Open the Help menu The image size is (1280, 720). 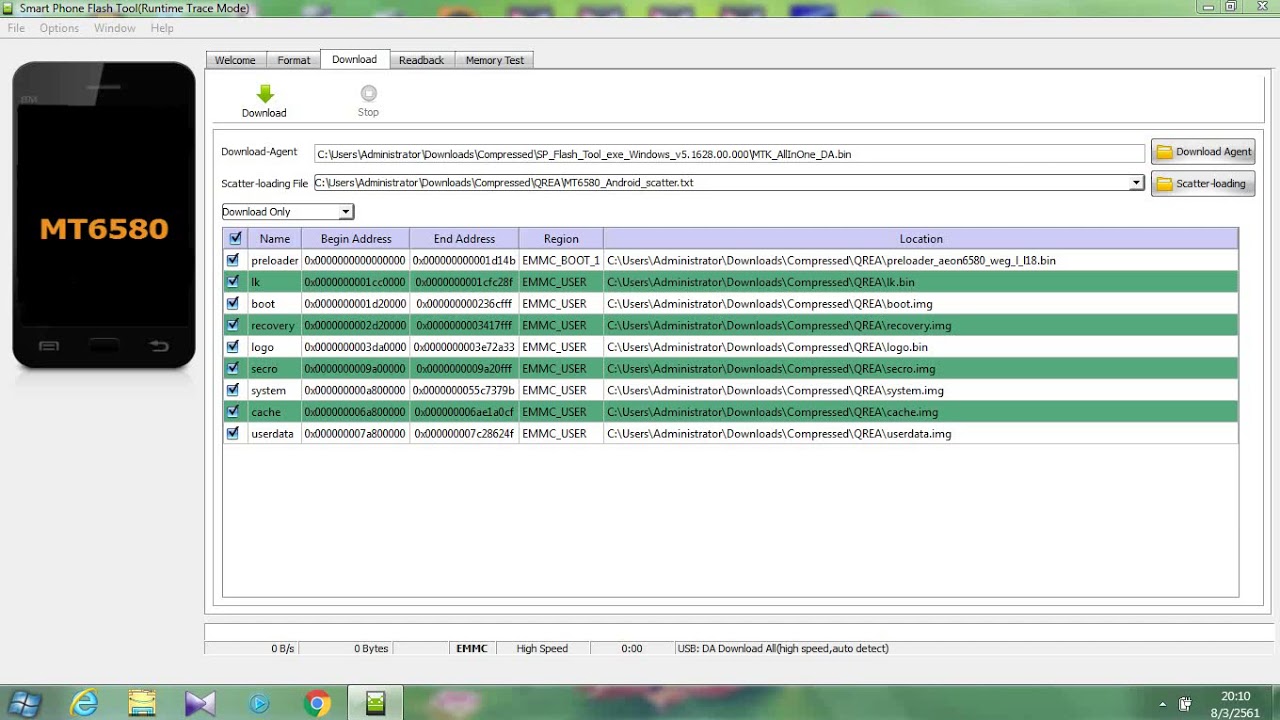(162, 28)
